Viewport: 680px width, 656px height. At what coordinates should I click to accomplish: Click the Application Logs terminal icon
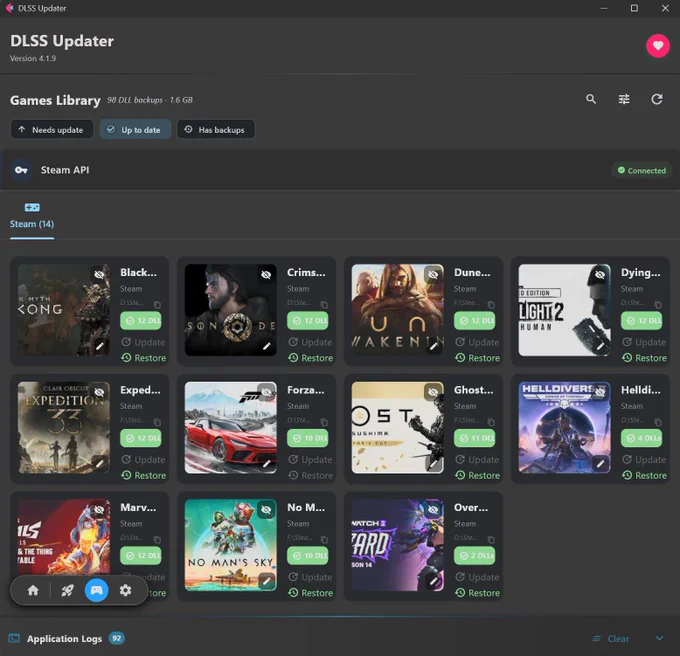tap(14, 638)
